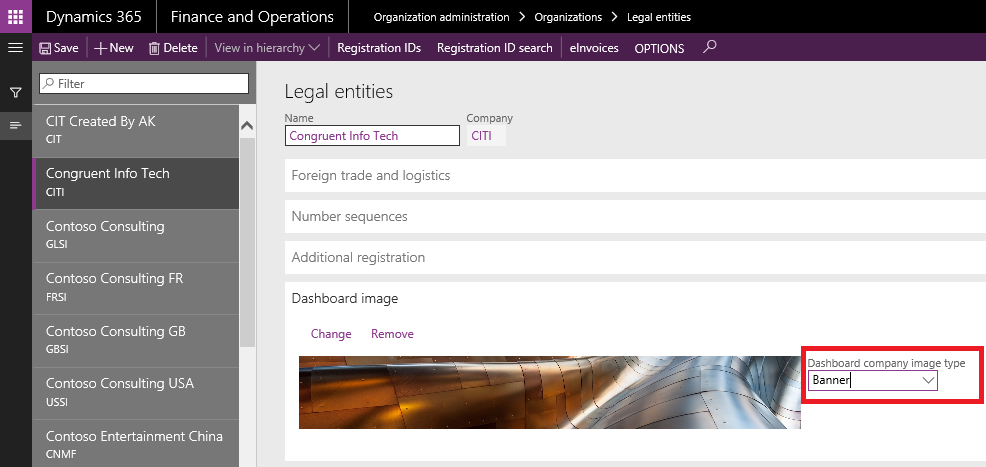Open the eInvoices menu

594,48
